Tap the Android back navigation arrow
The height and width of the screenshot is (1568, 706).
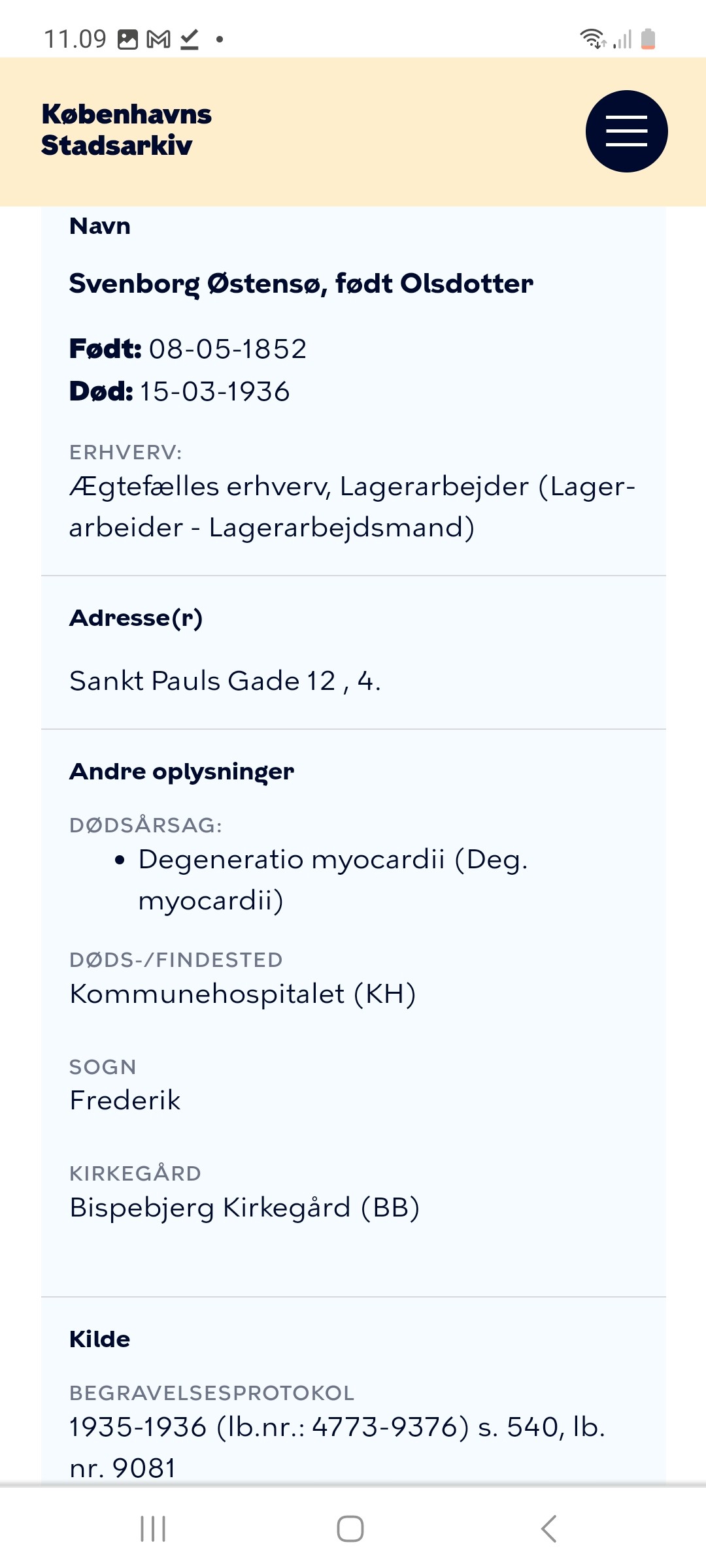coord(549,1529)
